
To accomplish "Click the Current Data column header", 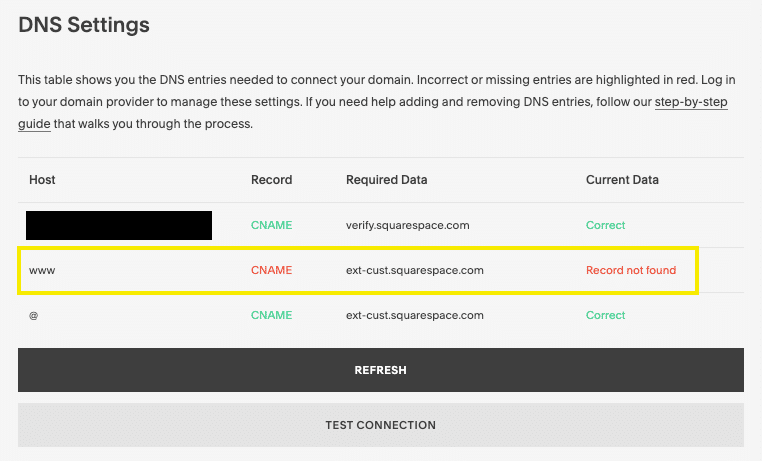I will (622, 180).
